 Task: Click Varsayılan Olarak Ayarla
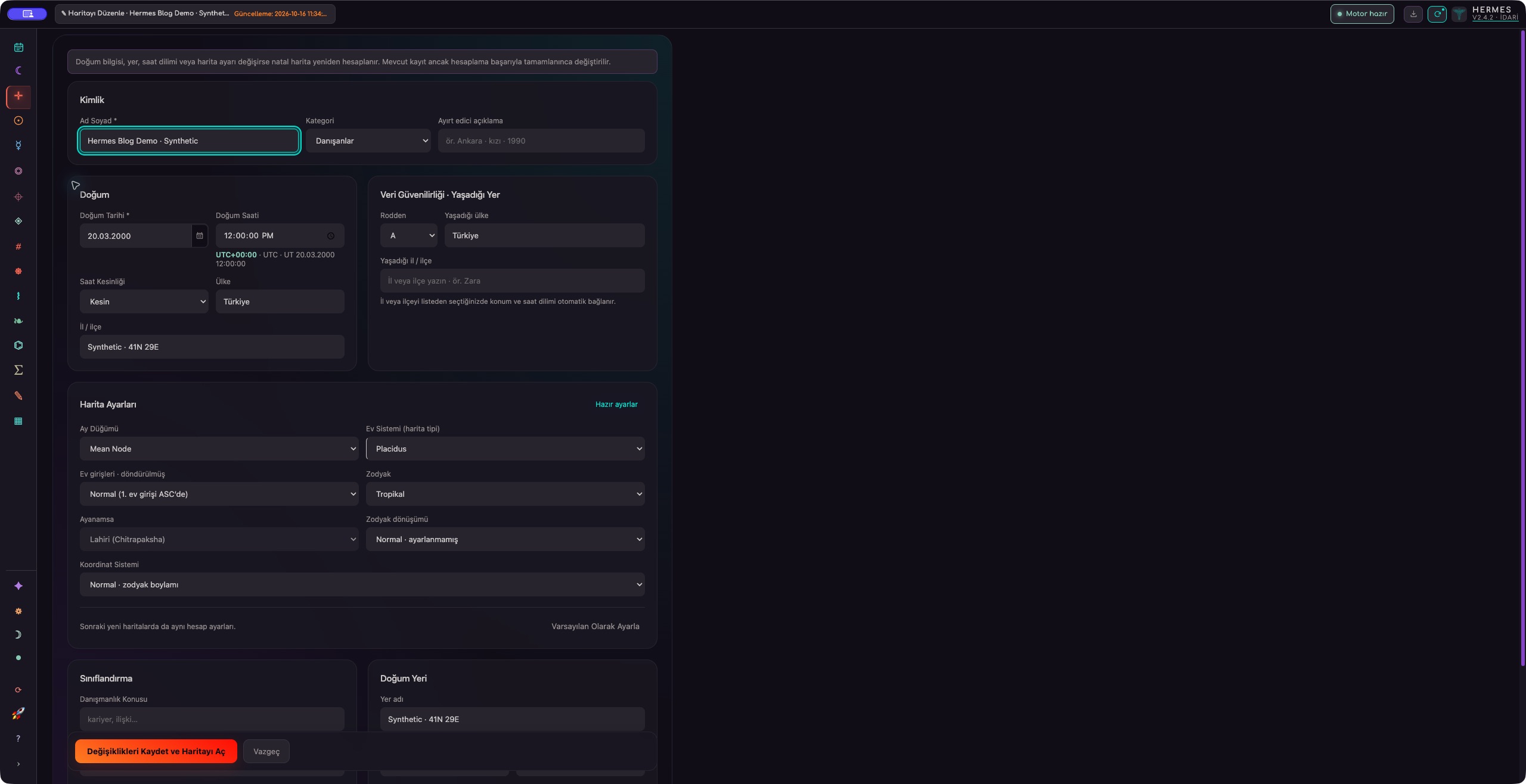click(595, 626)
